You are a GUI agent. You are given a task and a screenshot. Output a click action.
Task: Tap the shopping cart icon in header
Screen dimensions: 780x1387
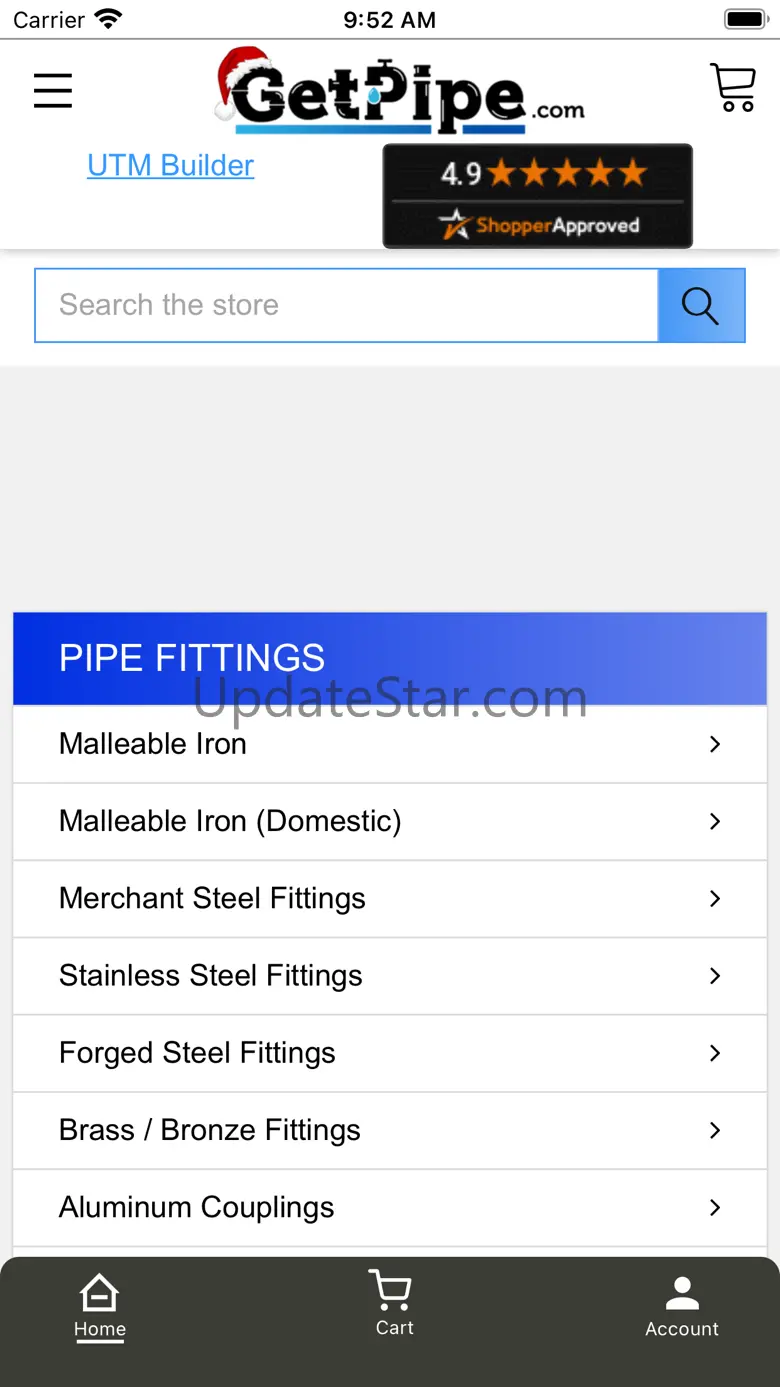(x=732, y=88)
